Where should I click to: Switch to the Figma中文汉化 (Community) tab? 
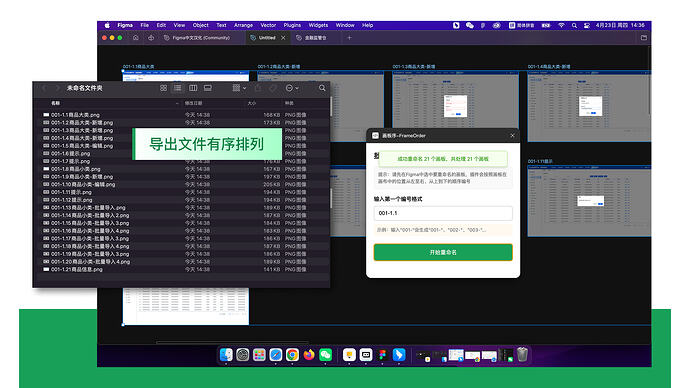(197, 38)
